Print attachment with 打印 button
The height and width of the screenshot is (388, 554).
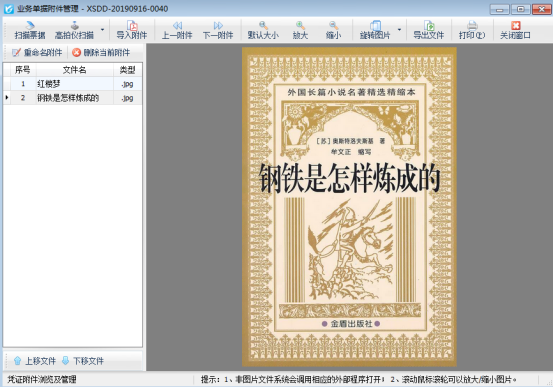pos(472,30)
